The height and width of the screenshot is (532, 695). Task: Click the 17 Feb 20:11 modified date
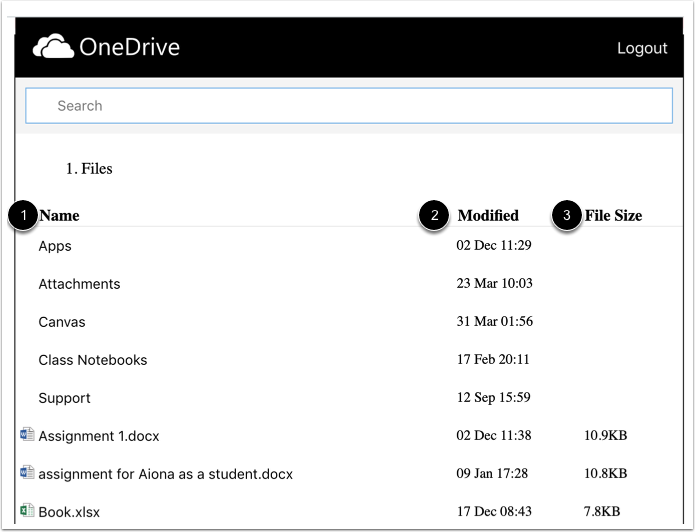tap(493, 360)
